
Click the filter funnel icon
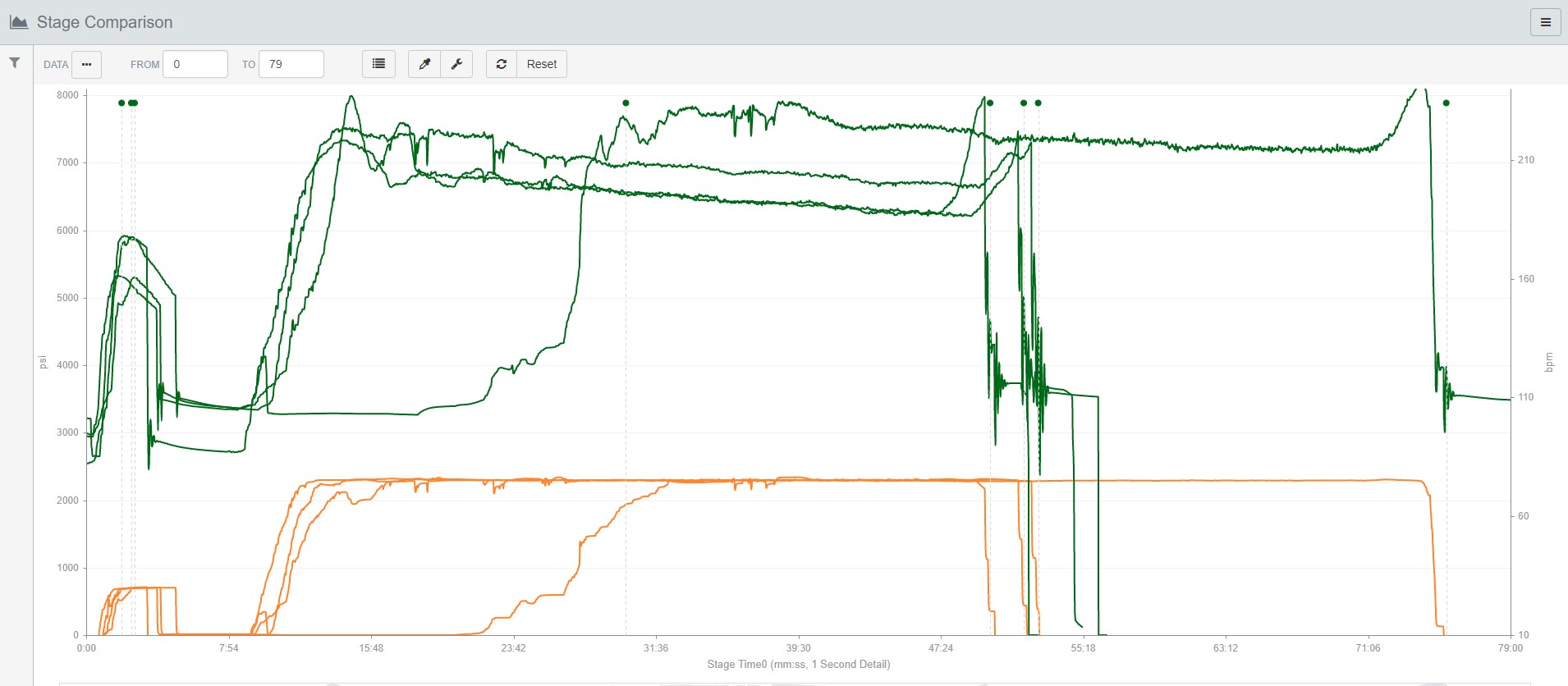[x=15, y=63]
